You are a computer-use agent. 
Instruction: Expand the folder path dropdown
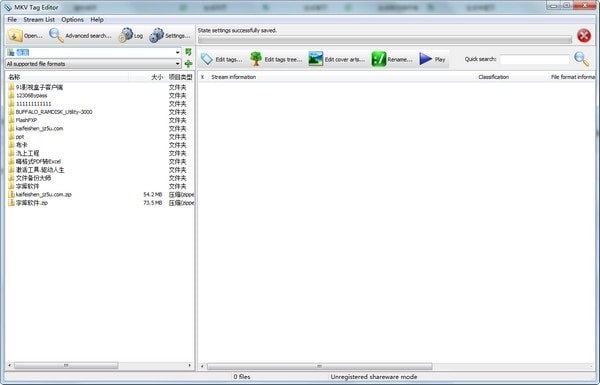pyautogui.click(x=178, y=52)
